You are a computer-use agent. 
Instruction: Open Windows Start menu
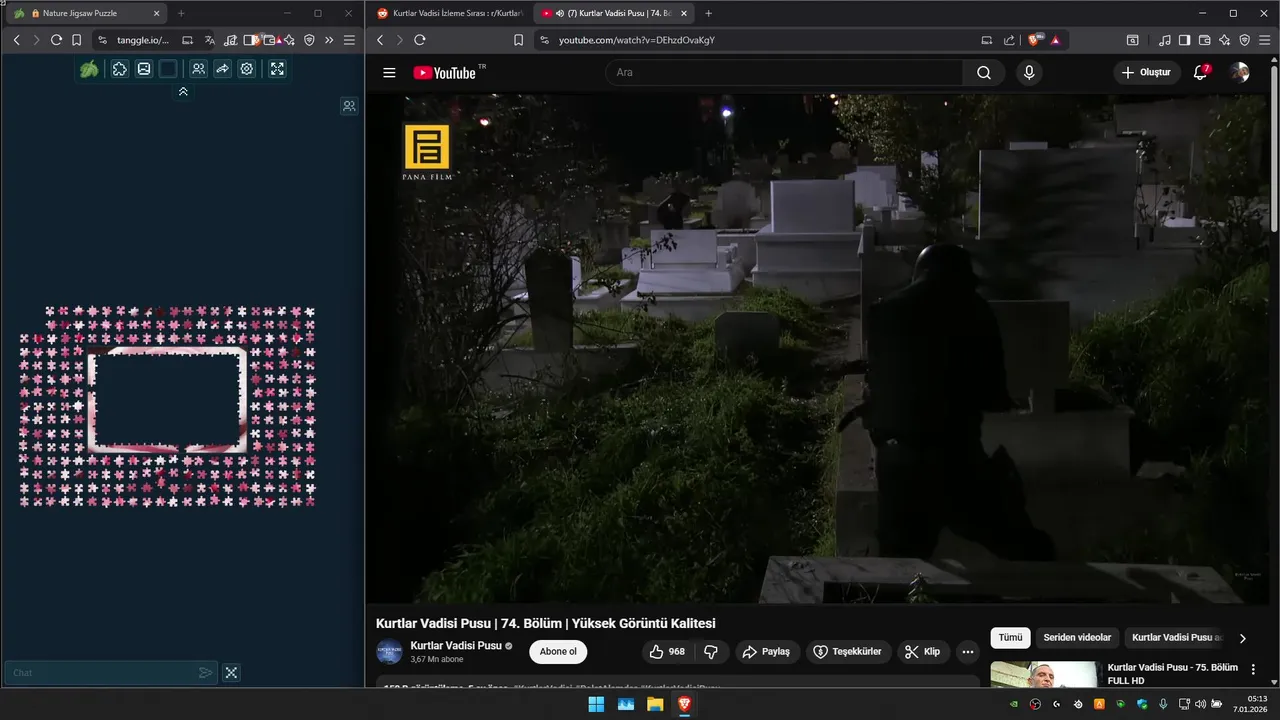tap(596, 704)
